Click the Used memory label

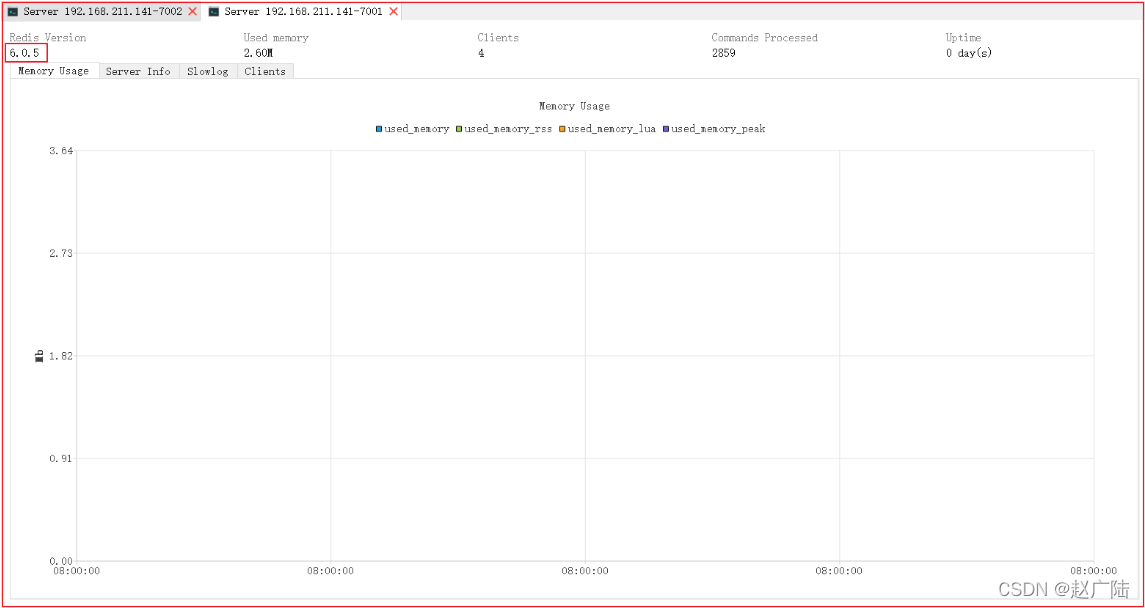(x=276, y=37)
